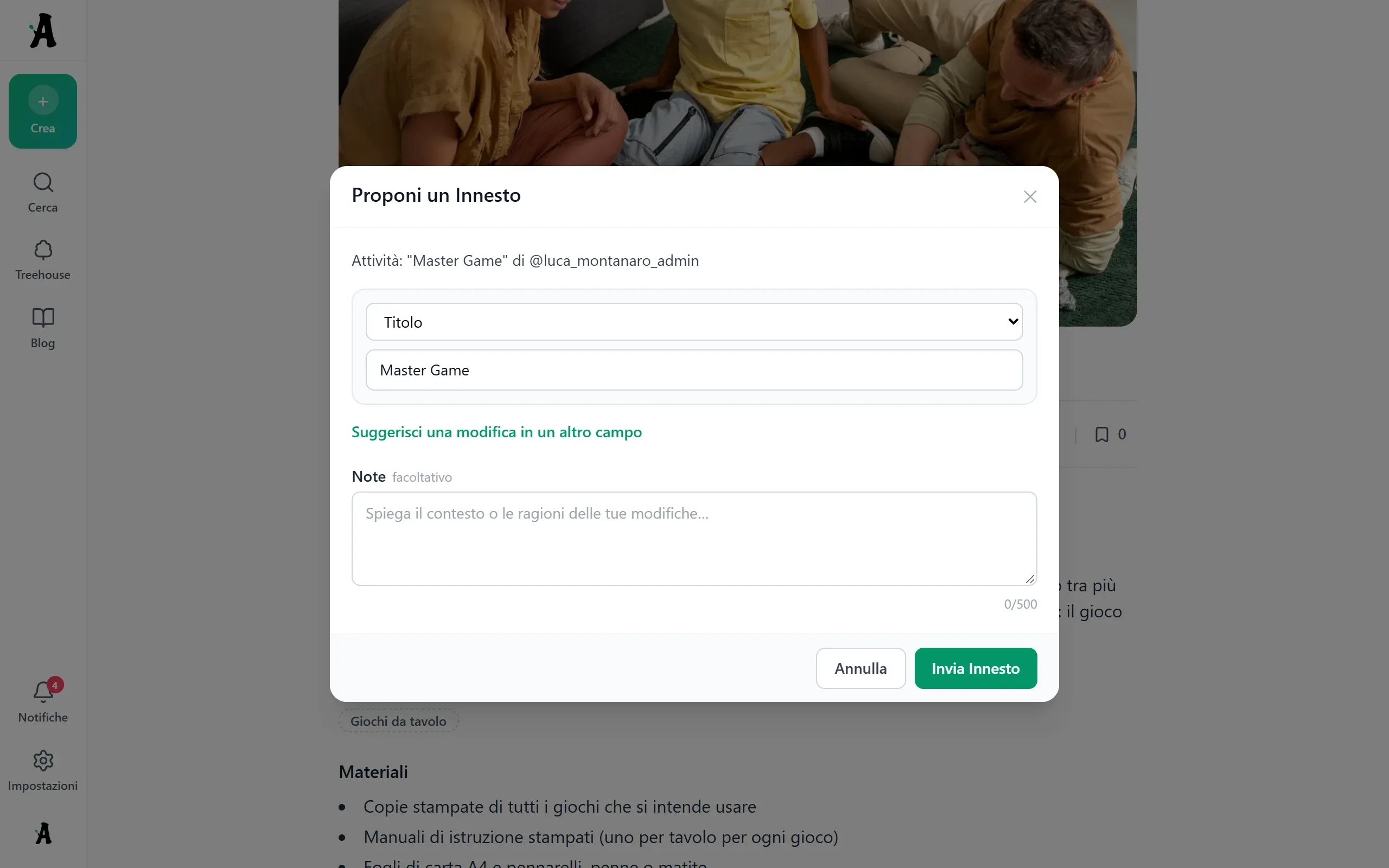Click the Materiali section heading
Image resolution: width=1389 pixels, height=868 pixels.
tap(373, 772)
